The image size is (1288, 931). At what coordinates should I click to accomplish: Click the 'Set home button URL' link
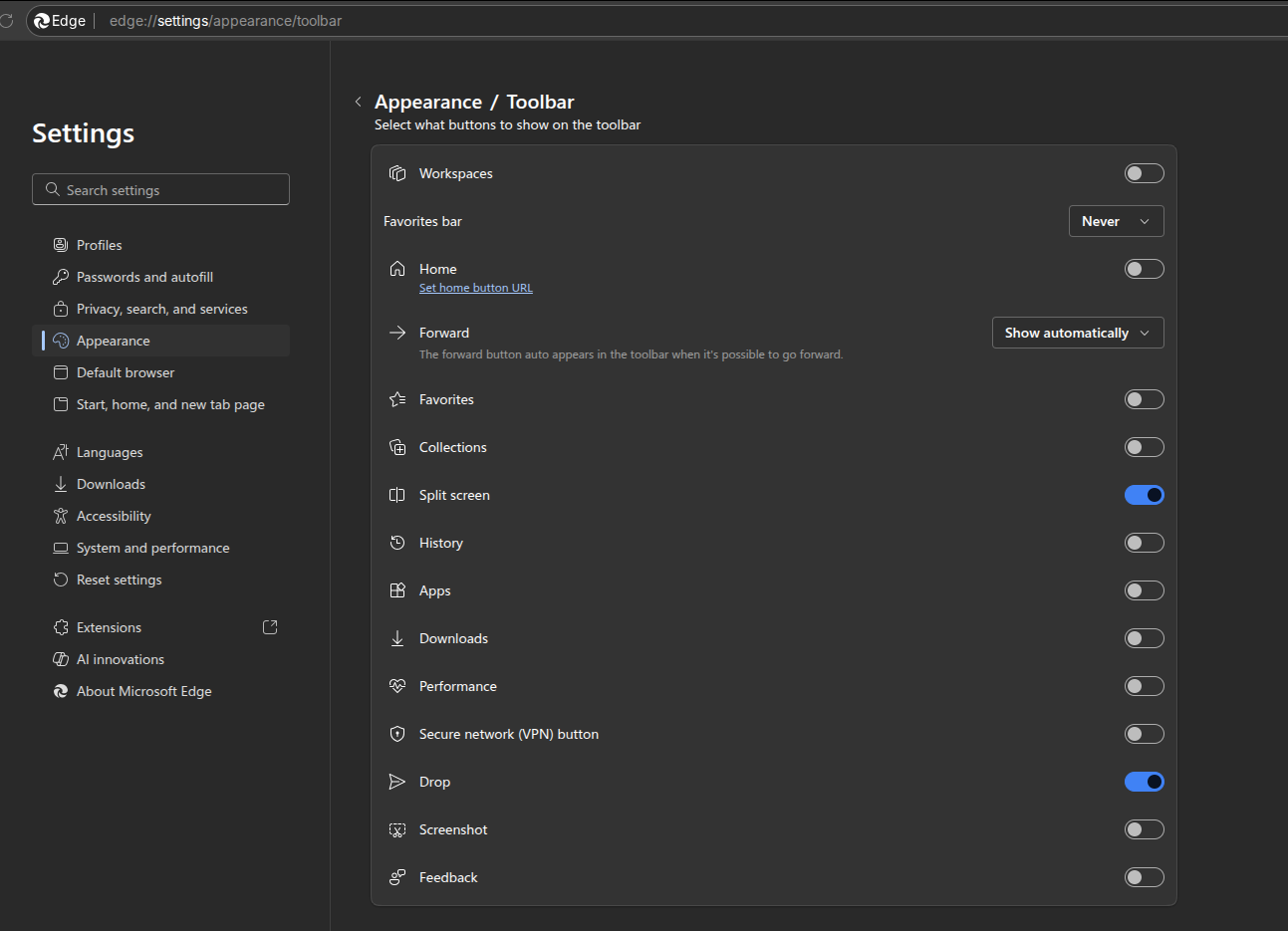475,288
